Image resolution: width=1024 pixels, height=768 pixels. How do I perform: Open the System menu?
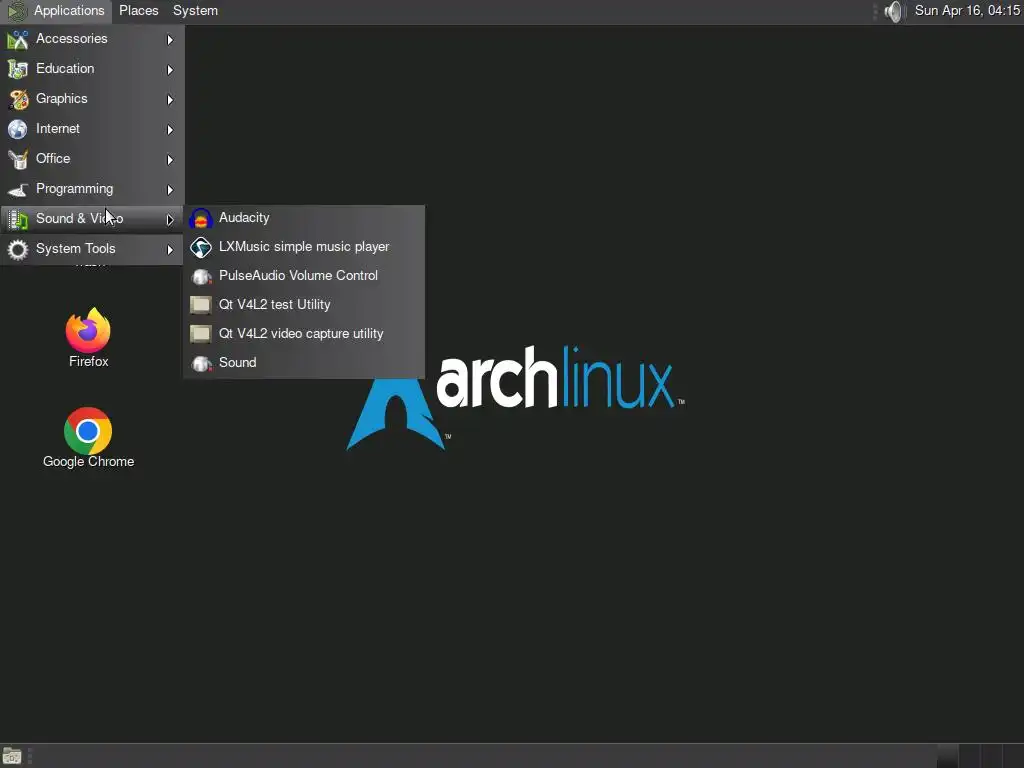[x=195, y=11]
